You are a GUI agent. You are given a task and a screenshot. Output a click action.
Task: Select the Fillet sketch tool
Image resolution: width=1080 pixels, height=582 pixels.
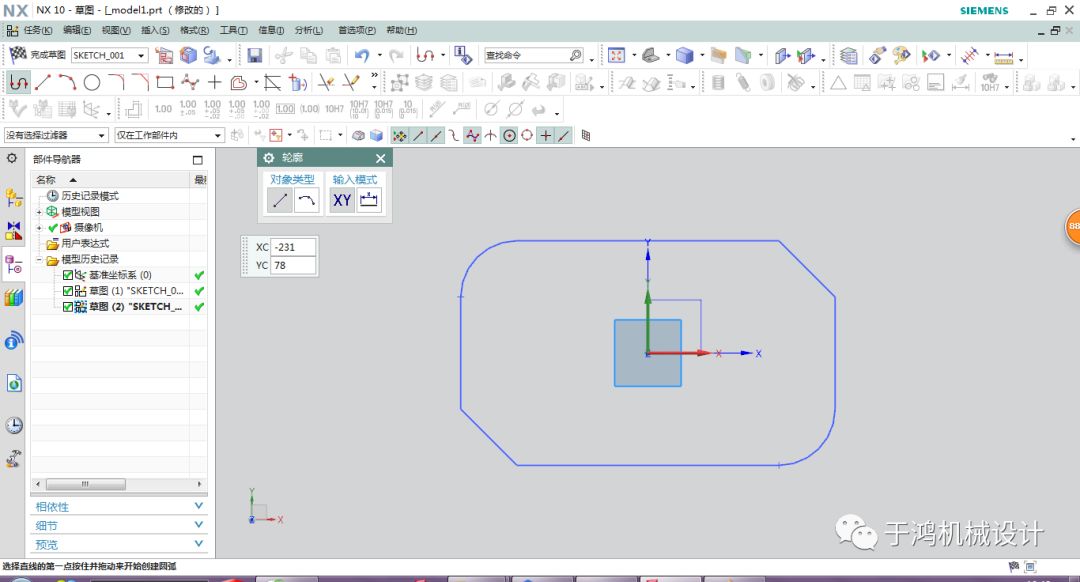(116, 83)
